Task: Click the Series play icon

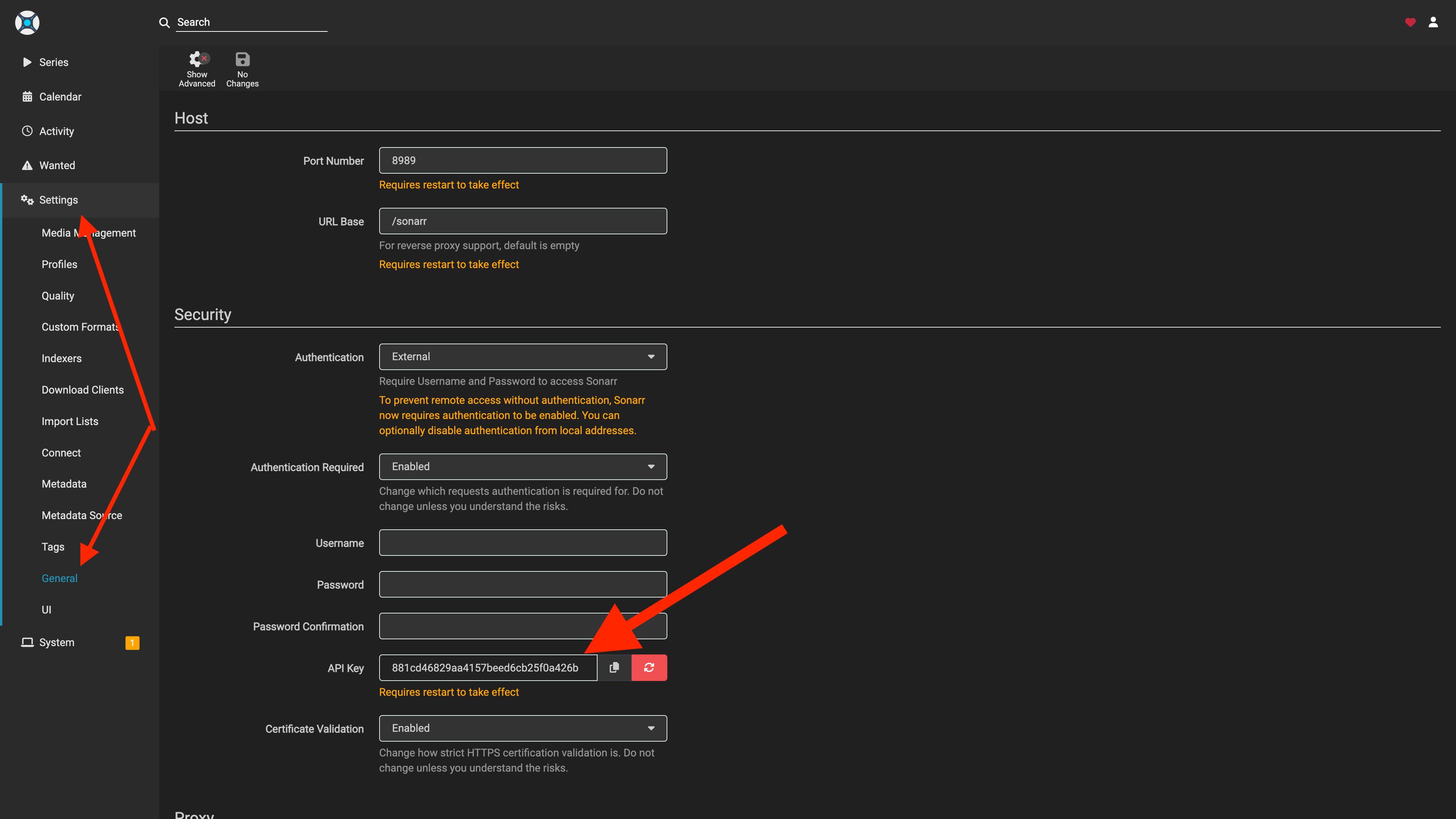Action: (x=27, y=62)
